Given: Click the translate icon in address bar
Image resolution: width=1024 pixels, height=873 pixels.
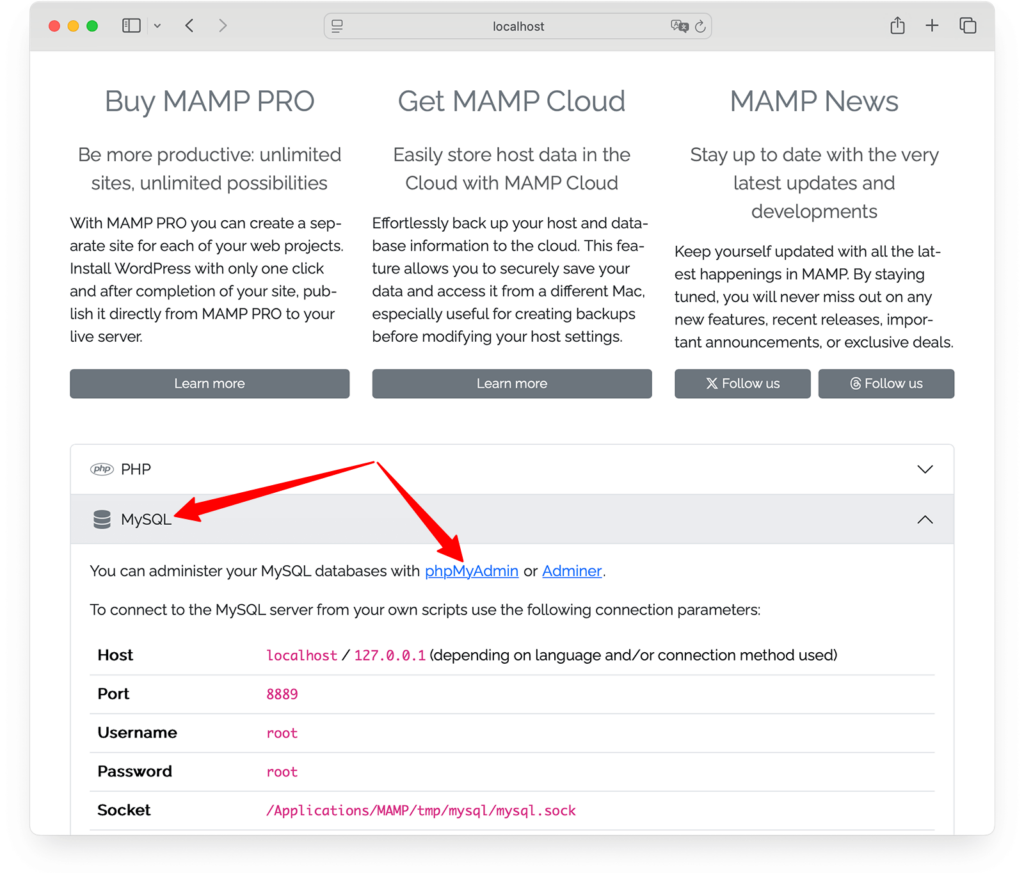Looking at the screenshot, I should click(x=679, y=26).
